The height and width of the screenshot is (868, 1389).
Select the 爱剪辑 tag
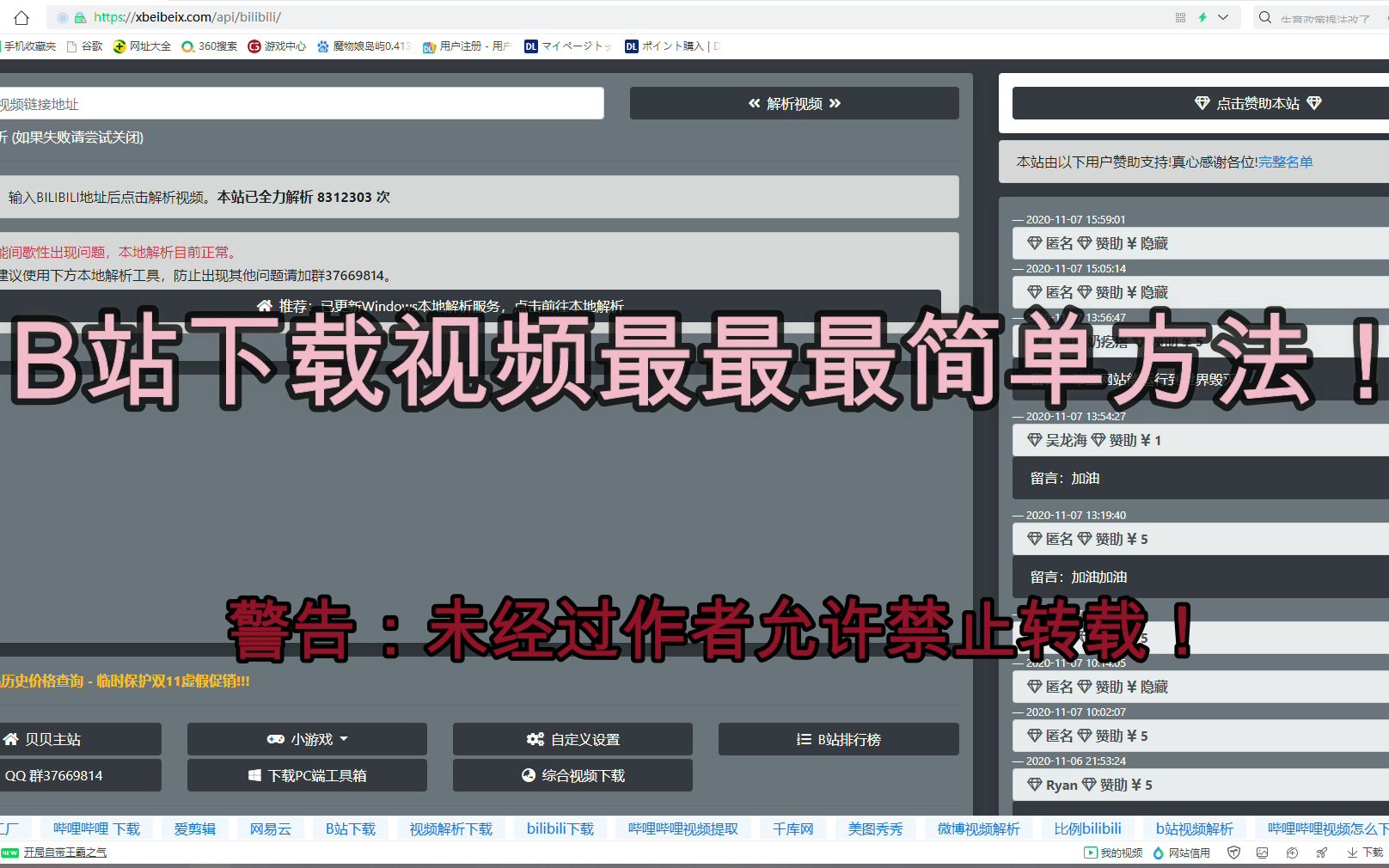pos(195,828)
